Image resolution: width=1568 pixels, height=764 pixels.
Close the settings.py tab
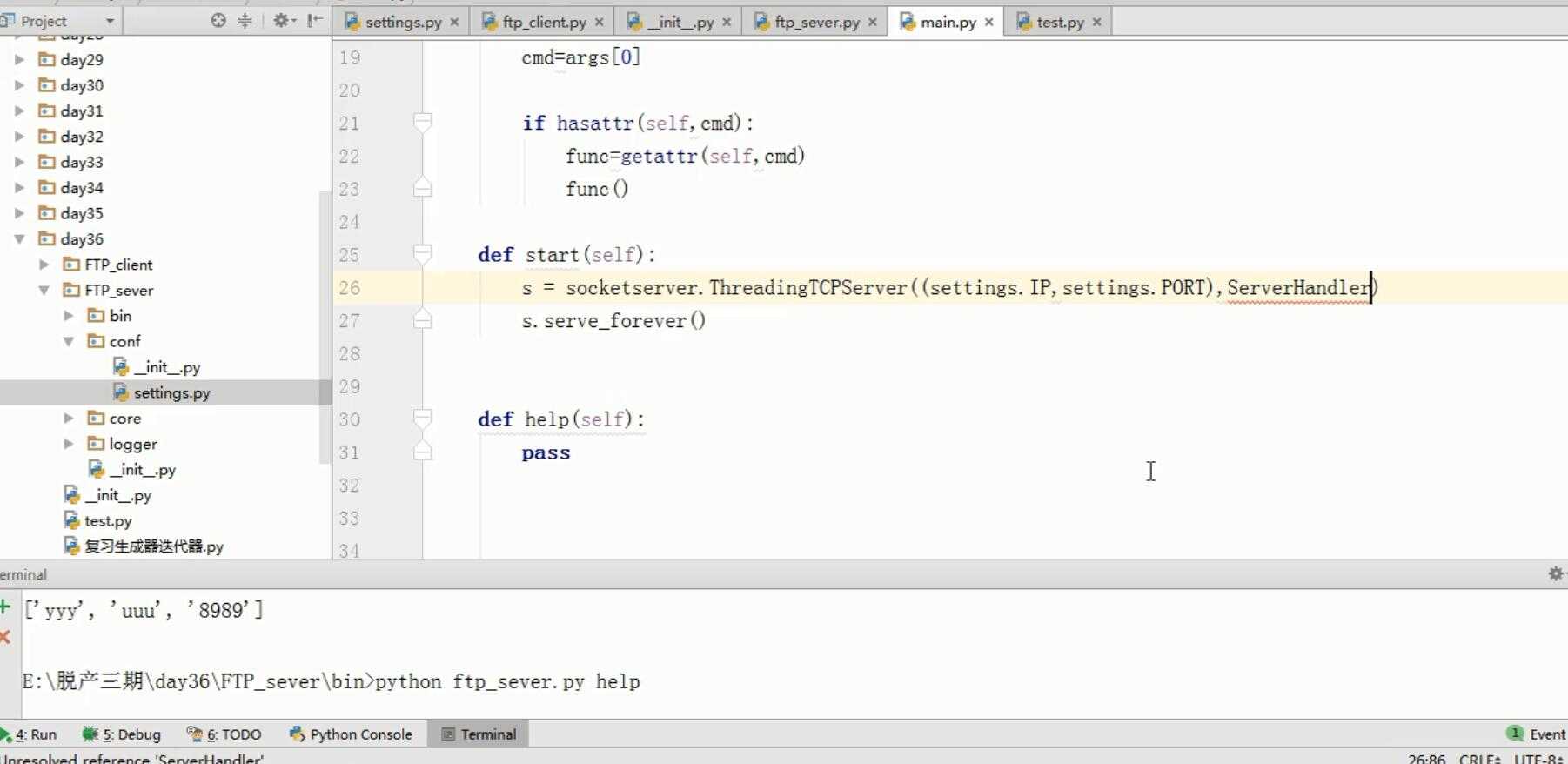[x=454, y=23]
